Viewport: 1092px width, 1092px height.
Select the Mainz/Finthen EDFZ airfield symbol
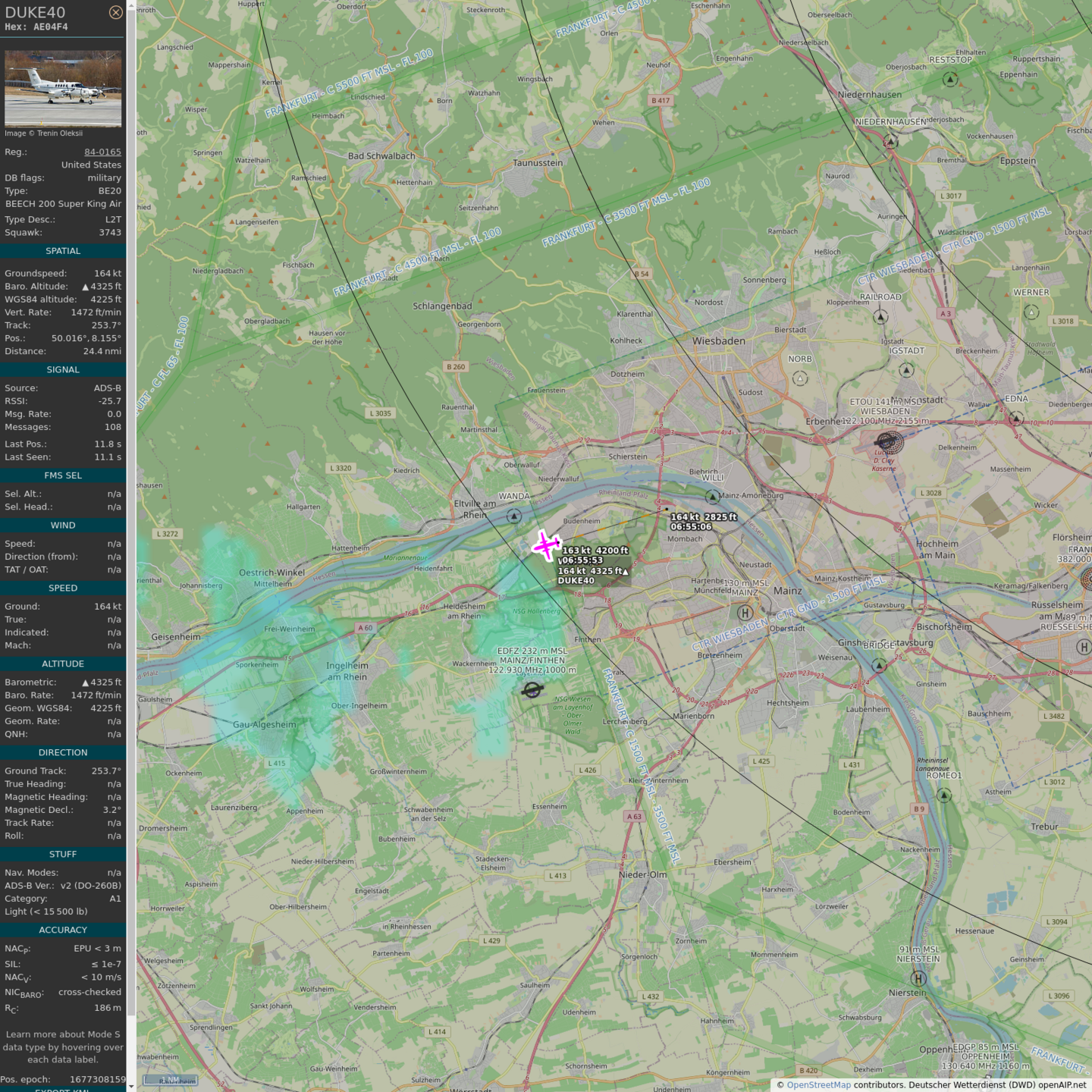(532, 689)
